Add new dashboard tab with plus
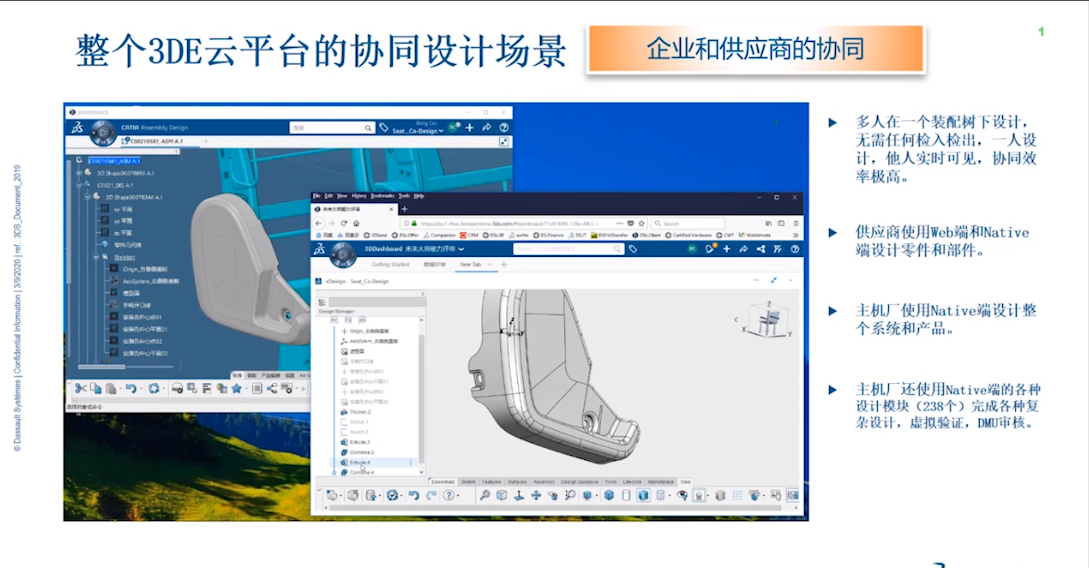 click(x=504, y=265)
